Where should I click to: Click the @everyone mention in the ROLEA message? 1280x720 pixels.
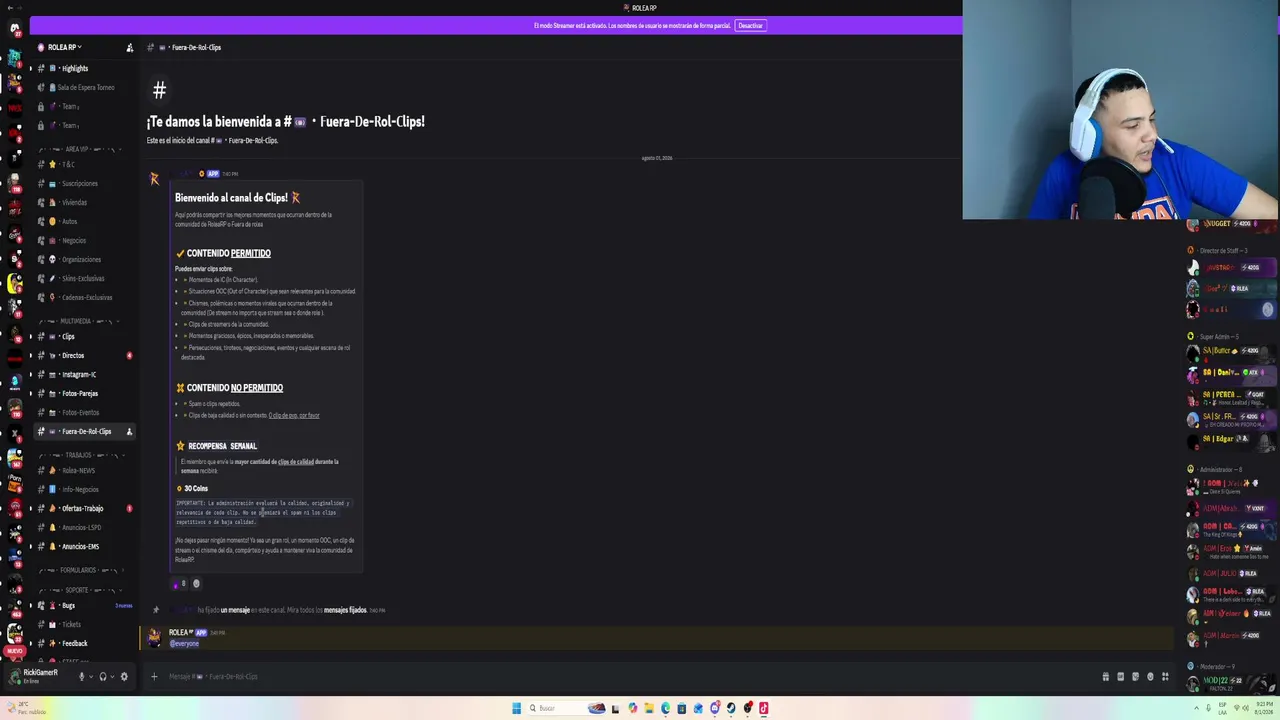pos(184,643)
